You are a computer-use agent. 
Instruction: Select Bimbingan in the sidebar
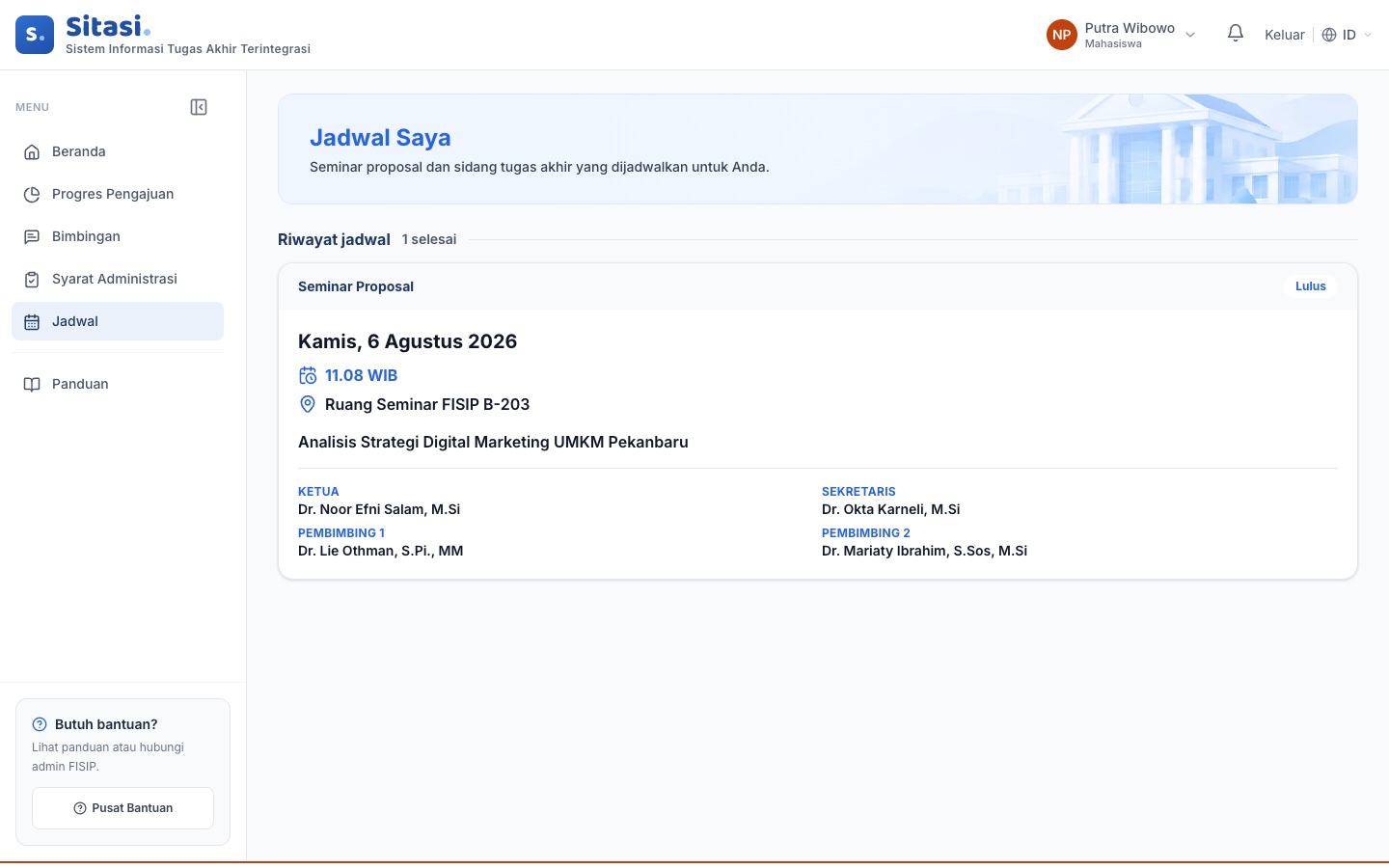click(x=118, y=236)
